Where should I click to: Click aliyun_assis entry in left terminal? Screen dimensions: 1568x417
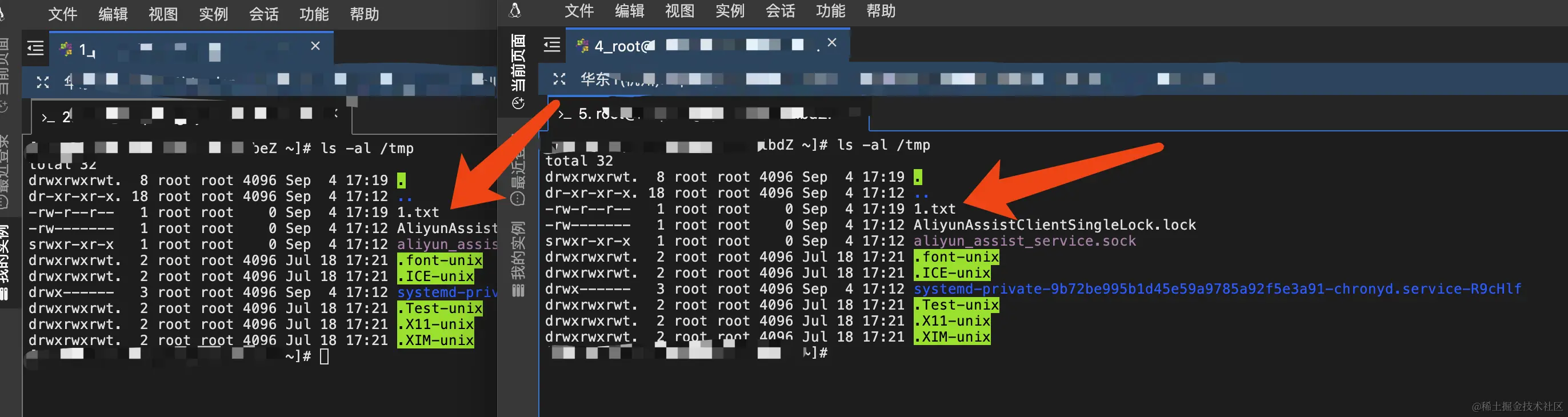447,244
